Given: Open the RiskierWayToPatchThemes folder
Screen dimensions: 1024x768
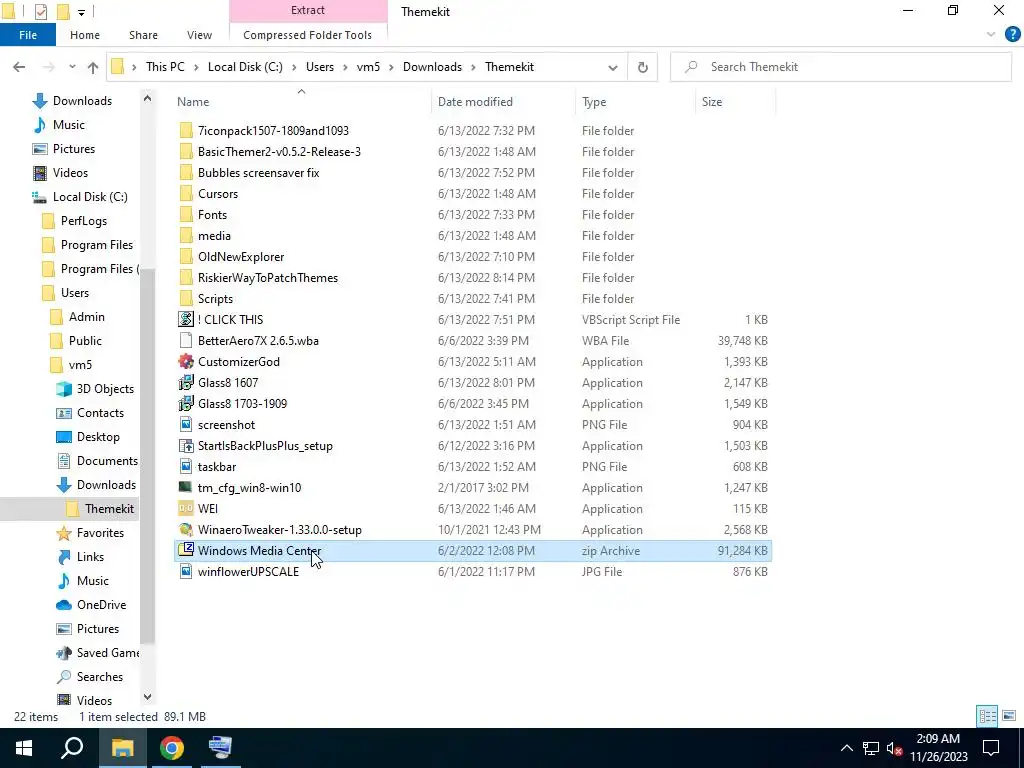Looking at the screenshot, I should pos(268,278).
